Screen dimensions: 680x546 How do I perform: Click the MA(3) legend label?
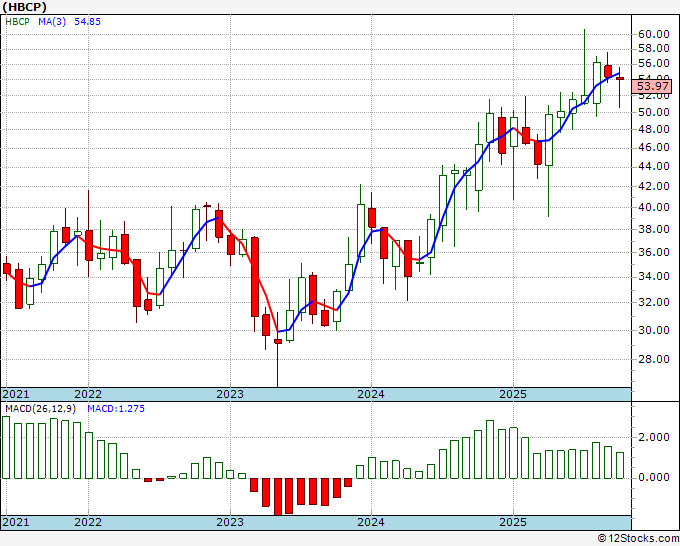pos(52,21)
